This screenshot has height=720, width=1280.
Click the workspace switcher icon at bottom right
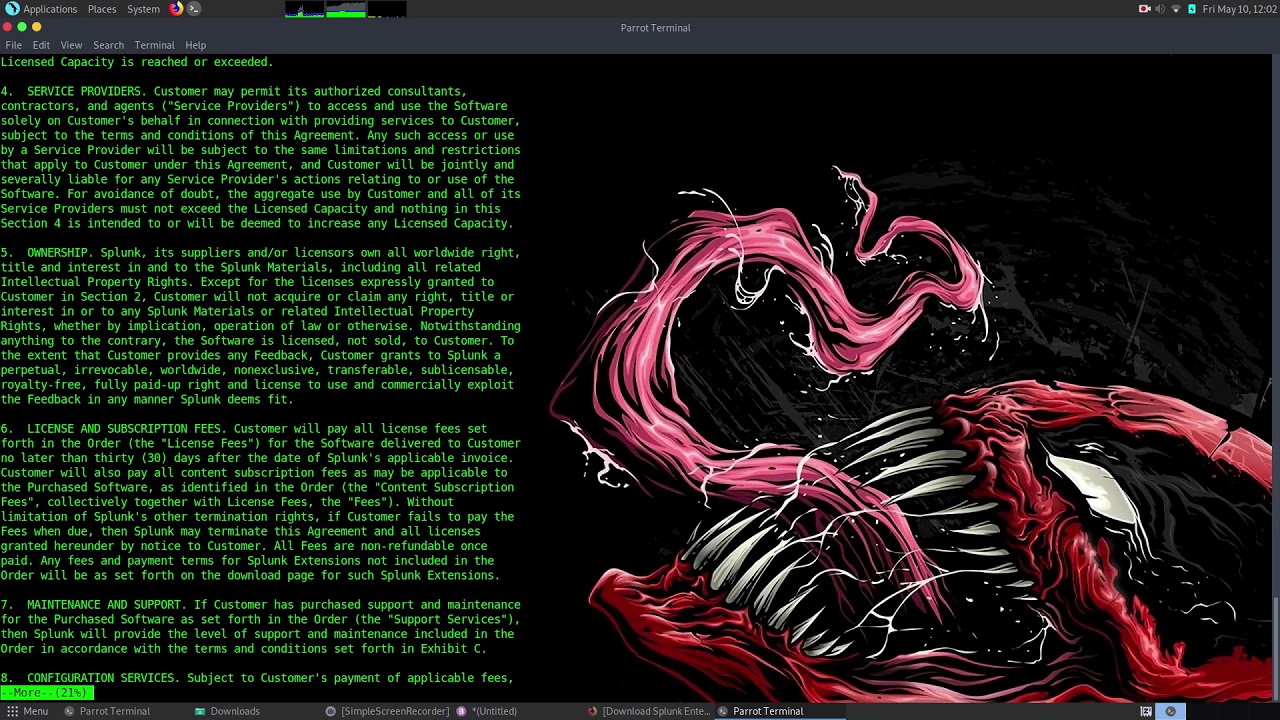point(1170,711)
